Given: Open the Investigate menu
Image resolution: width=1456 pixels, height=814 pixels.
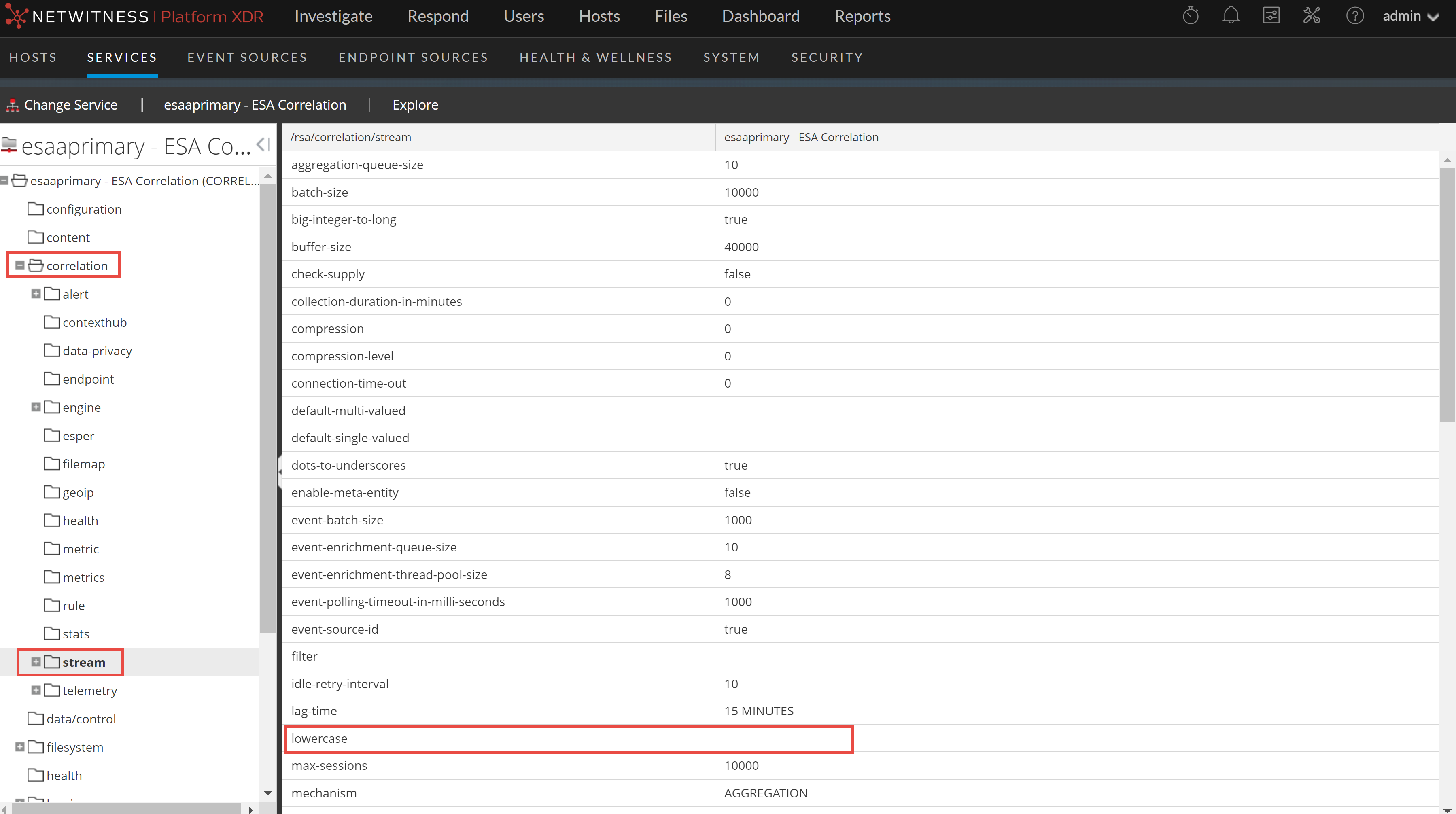Looking at the screenshot, I should tap(333, 17).
